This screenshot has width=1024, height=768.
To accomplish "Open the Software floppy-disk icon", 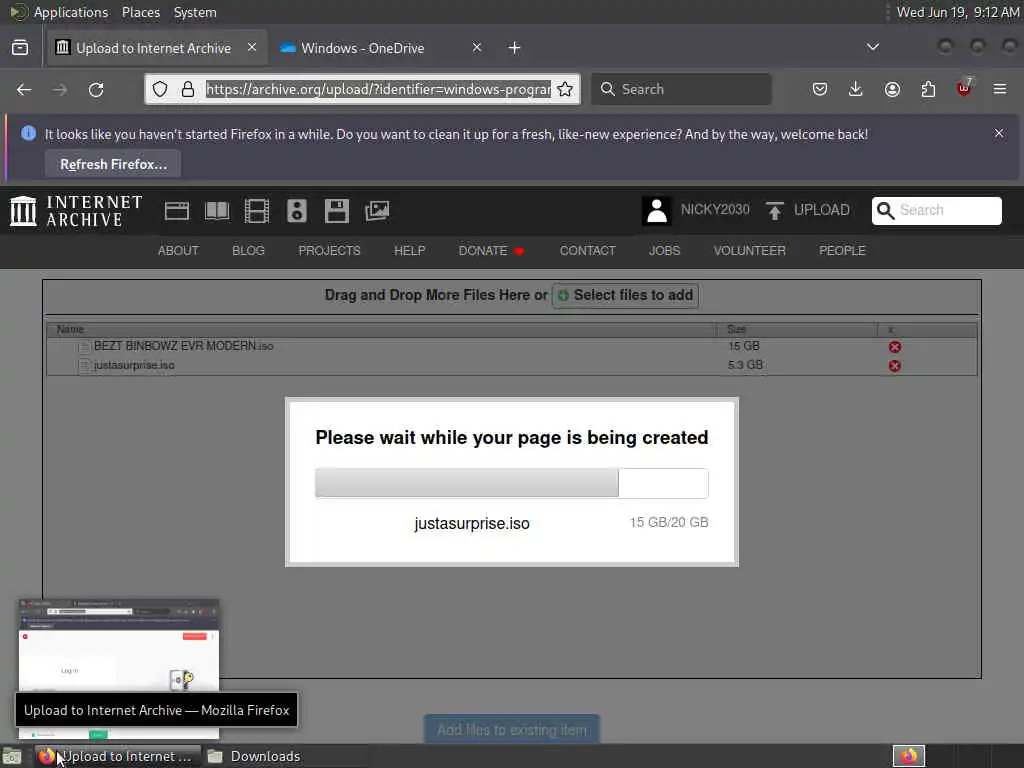I will 337,211.
